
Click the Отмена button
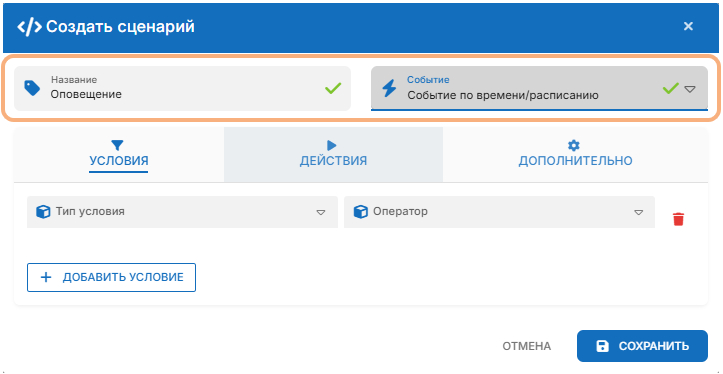[x=527, y=346]
